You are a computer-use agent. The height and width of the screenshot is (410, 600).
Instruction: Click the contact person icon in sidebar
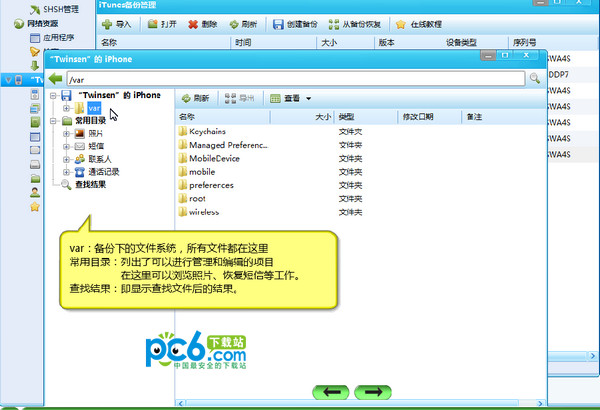pos(35,192)
